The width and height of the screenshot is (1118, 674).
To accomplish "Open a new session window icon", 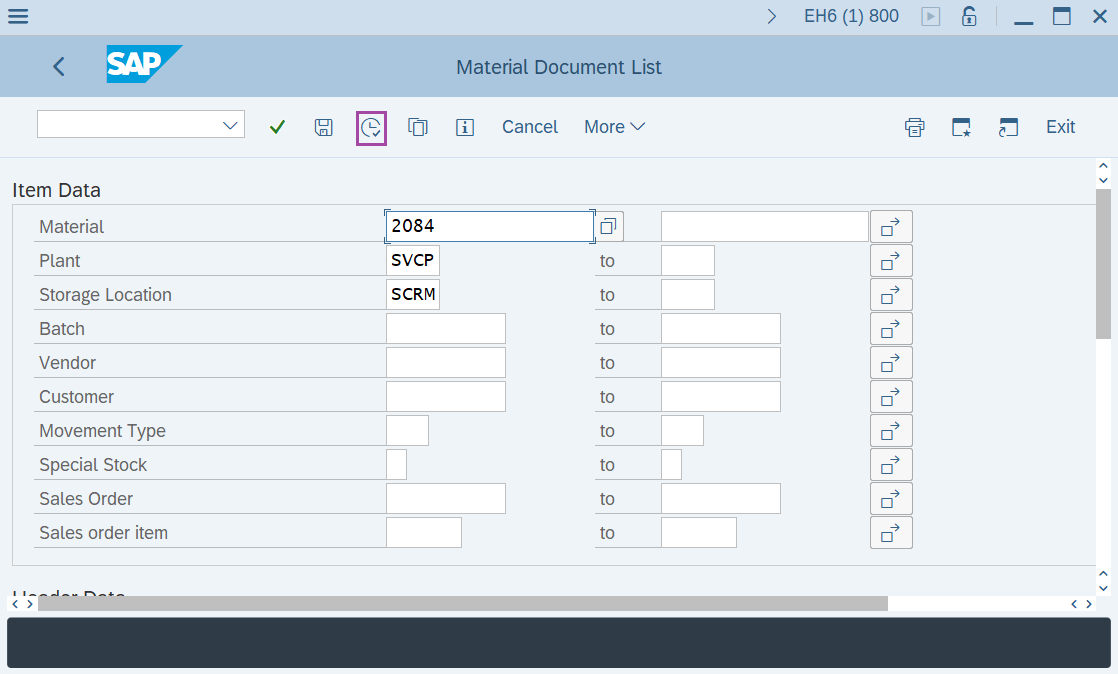I will [1008, 127].
